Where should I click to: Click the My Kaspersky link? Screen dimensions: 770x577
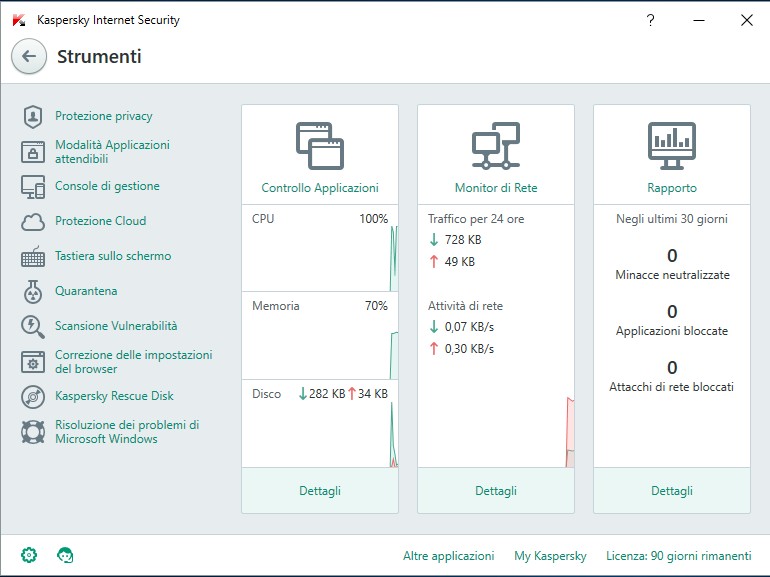(550, 556)
